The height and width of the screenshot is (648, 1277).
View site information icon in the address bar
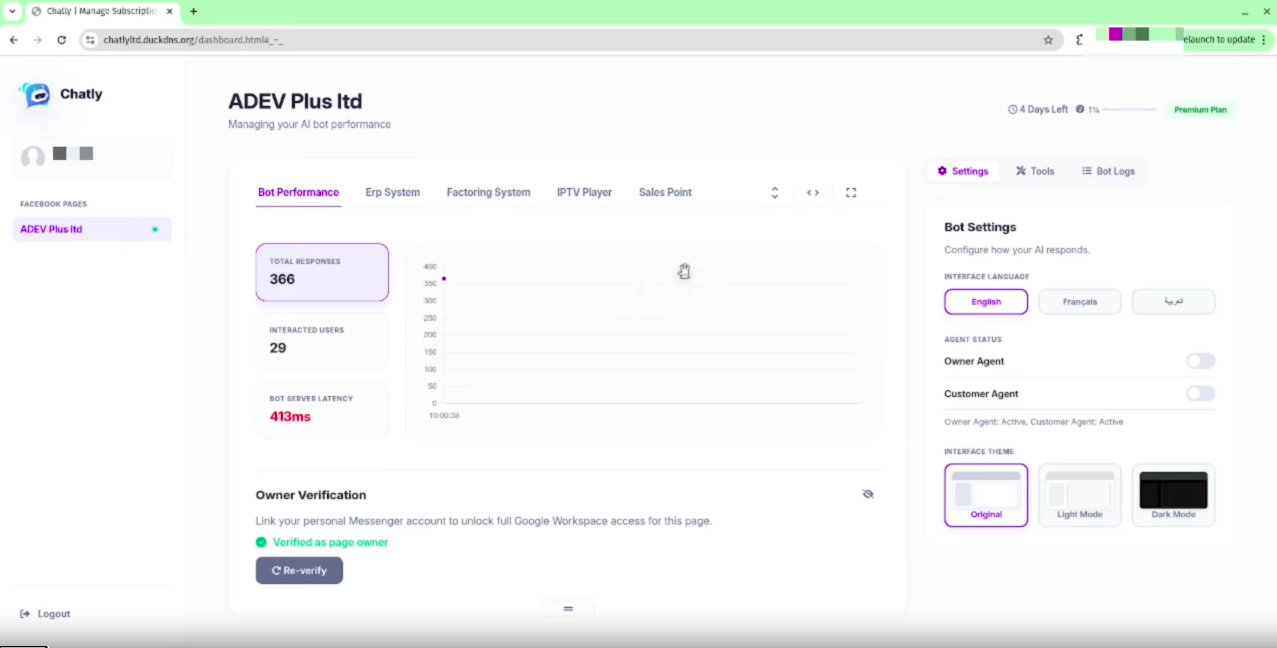point(90,40)
